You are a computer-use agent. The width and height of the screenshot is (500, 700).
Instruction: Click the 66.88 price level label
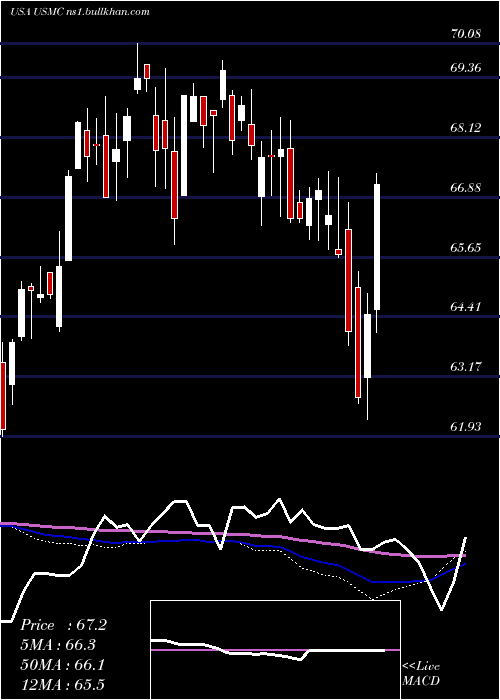pyautogui.click(x=466, y=188)
